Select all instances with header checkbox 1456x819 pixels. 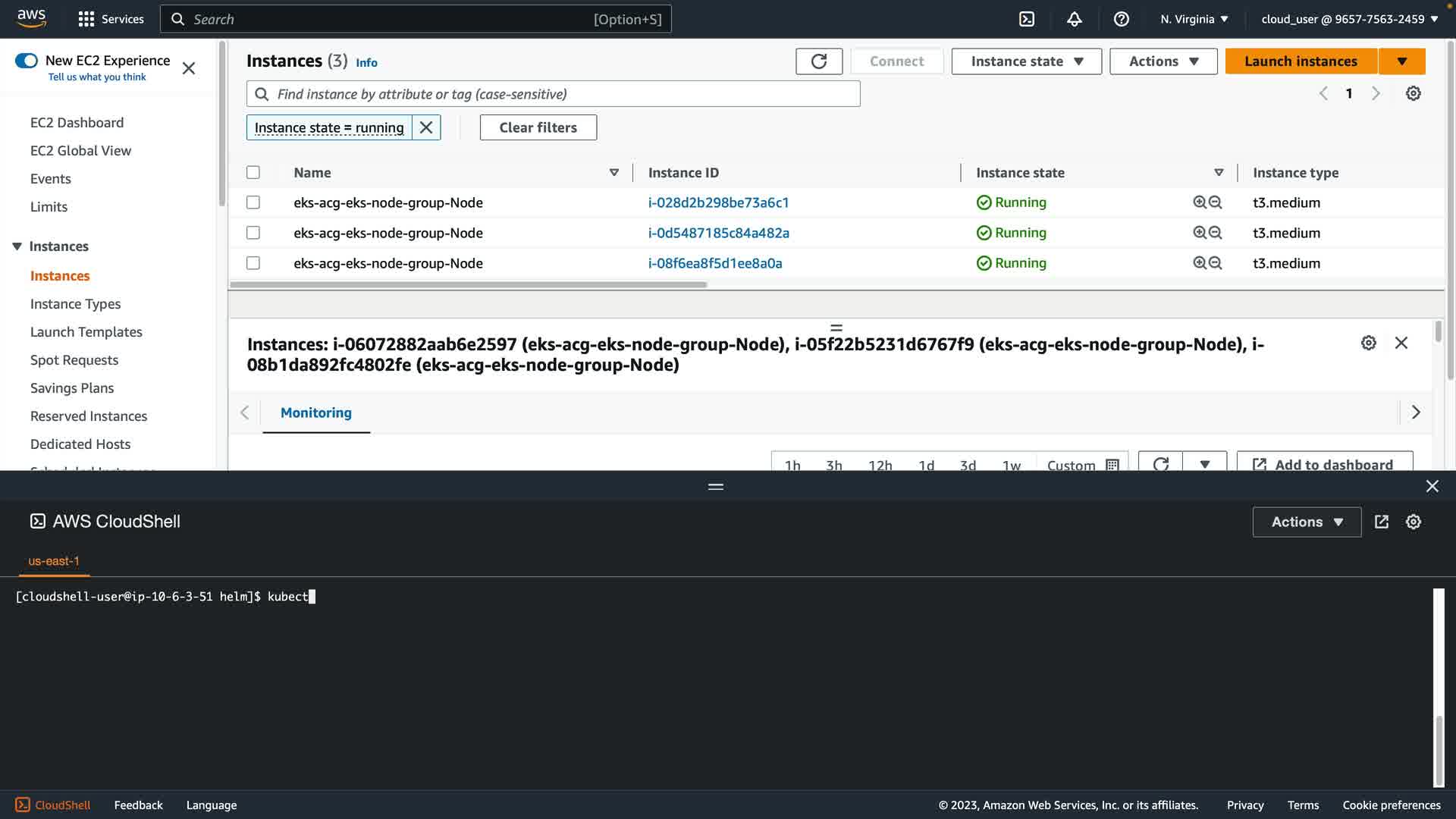click(253, 173)
